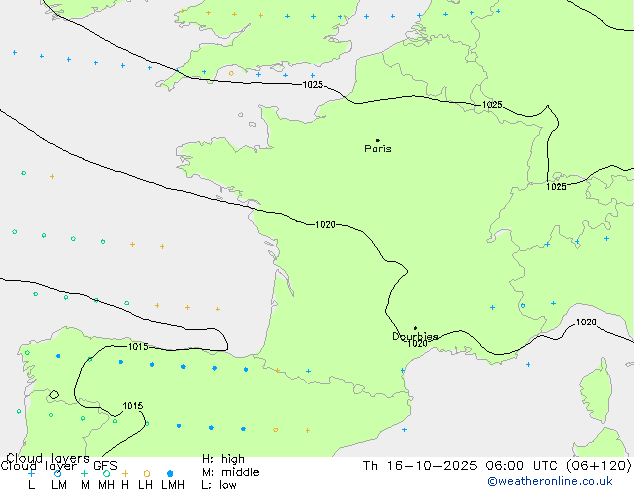
Task: Click the lower 1015 isobar label in Spain
Action: point(133,406)
